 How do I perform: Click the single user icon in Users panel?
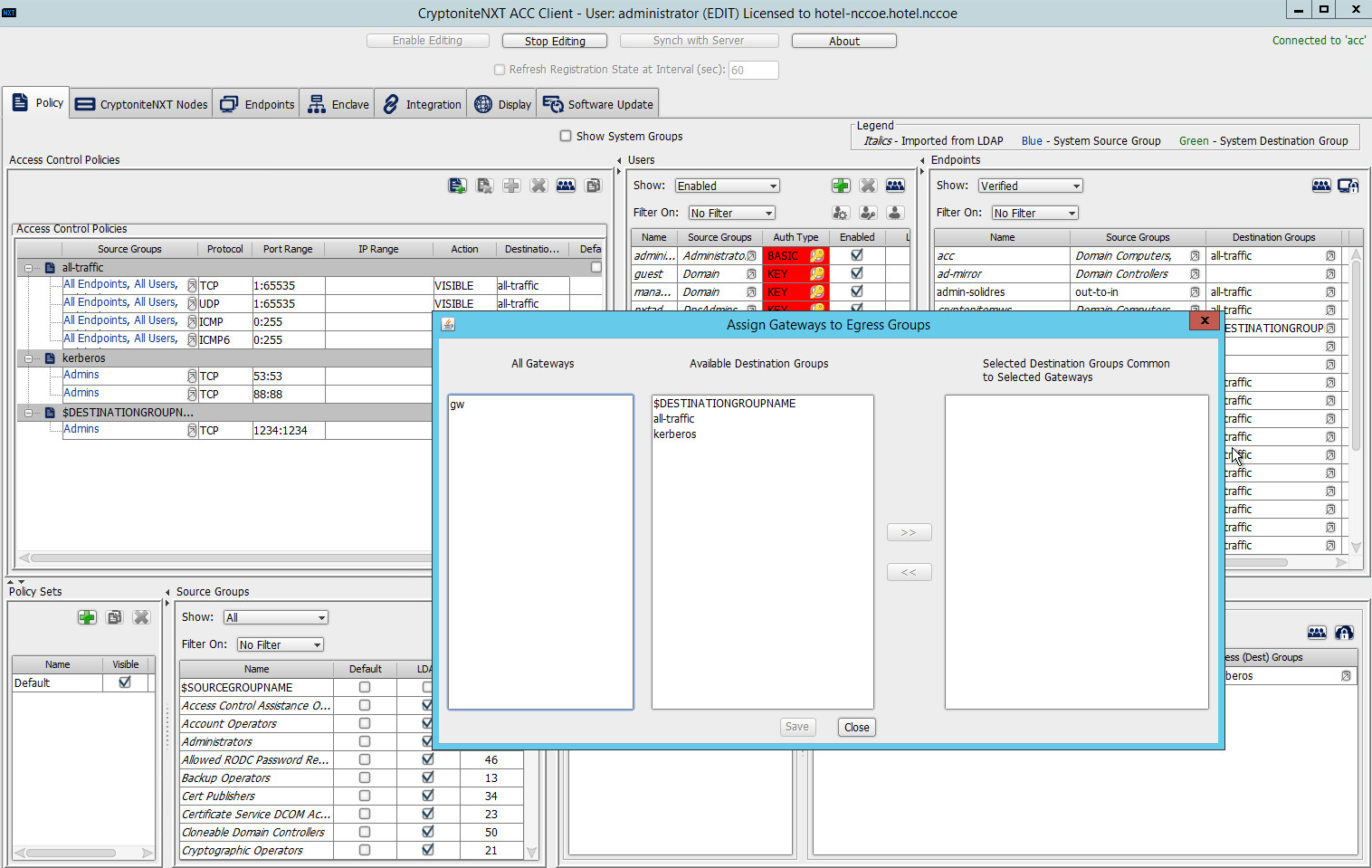[895, 213]
